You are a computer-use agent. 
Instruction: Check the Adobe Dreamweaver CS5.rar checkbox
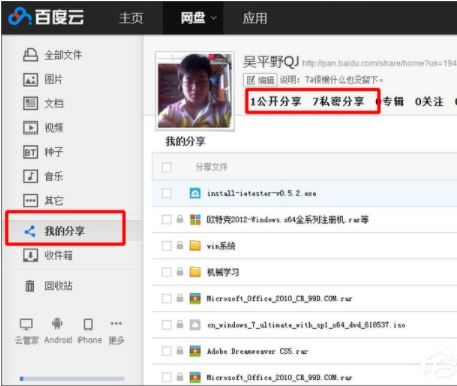coord(167,351)
